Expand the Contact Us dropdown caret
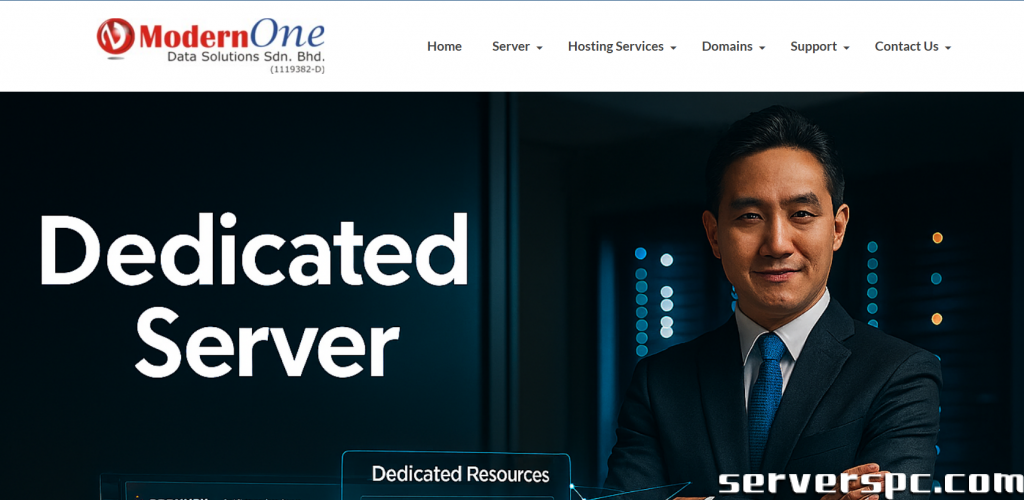The height and width of the screenshot is (500, 1024). pos(947,48)
